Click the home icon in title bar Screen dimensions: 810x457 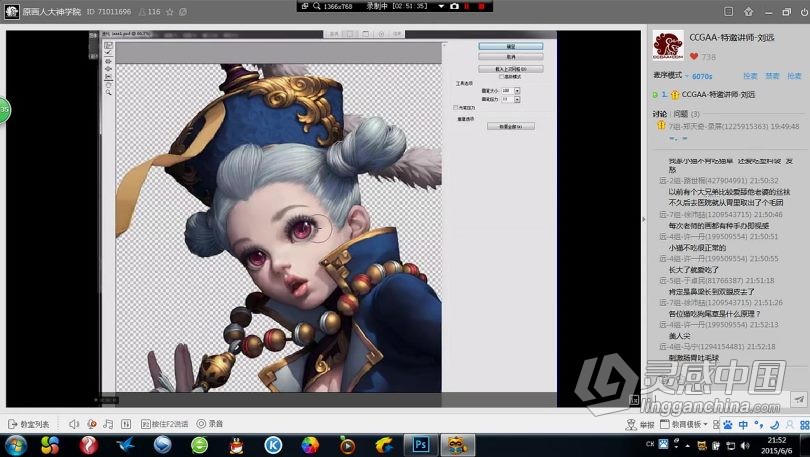pyautogui.click(x=748, y=11)
